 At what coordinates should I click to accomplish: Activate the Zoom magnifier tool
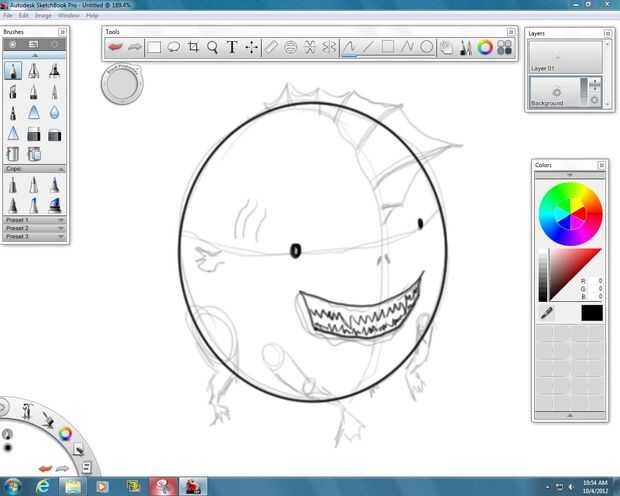(212, 47)
